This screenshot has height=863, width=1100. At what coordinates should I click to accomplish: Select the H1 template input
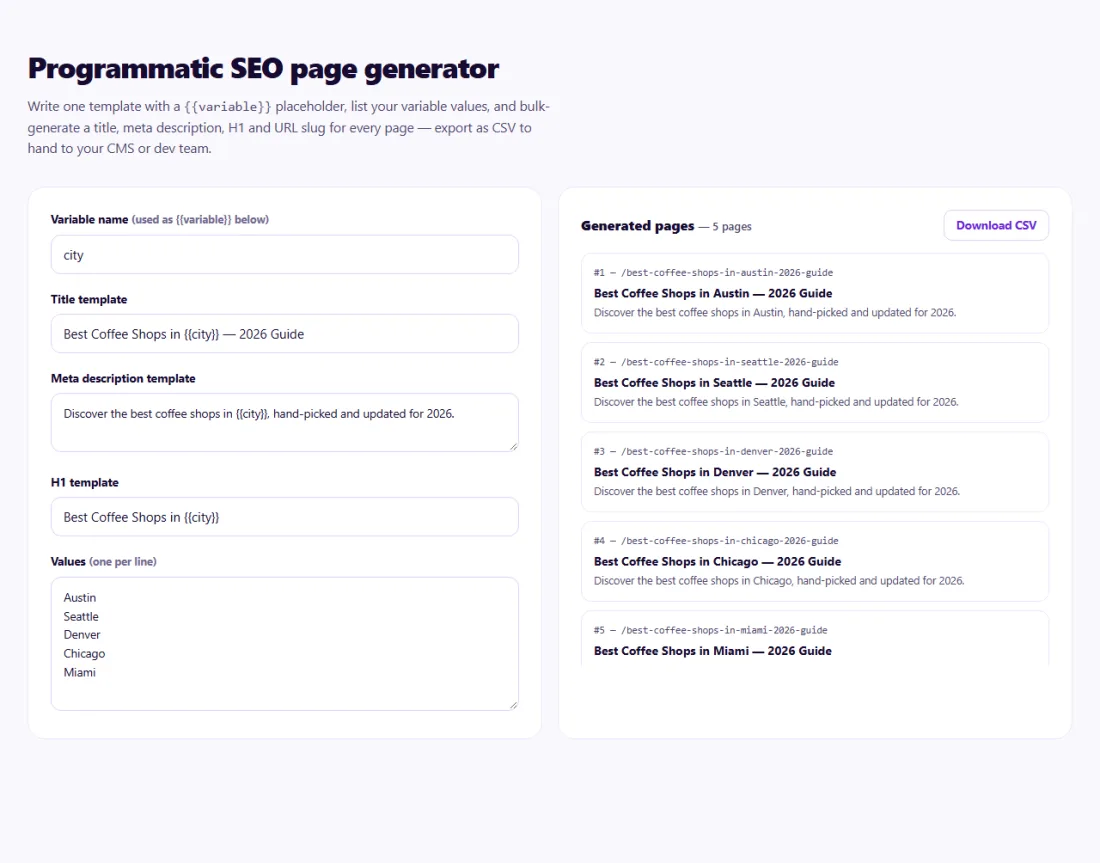point(284,517)
